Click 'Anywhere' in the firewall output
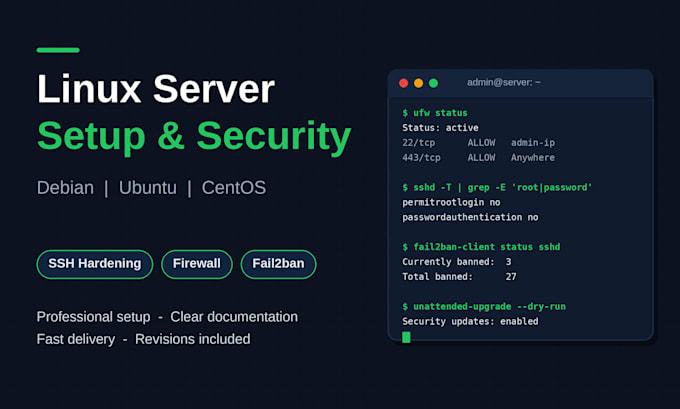680x409 pixels. pyautogui.click(x=533, y=157)
